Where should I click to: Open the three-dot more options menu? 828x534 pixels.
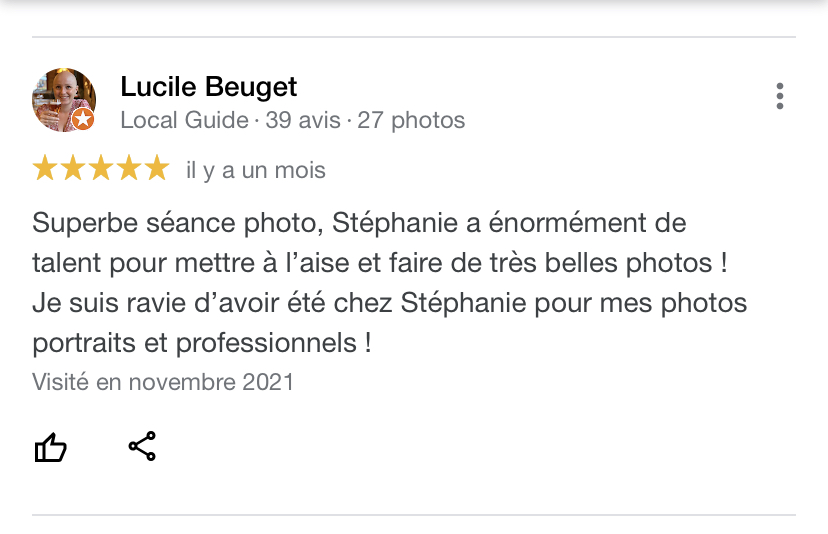pyautogui.click(x=779, y=97)
